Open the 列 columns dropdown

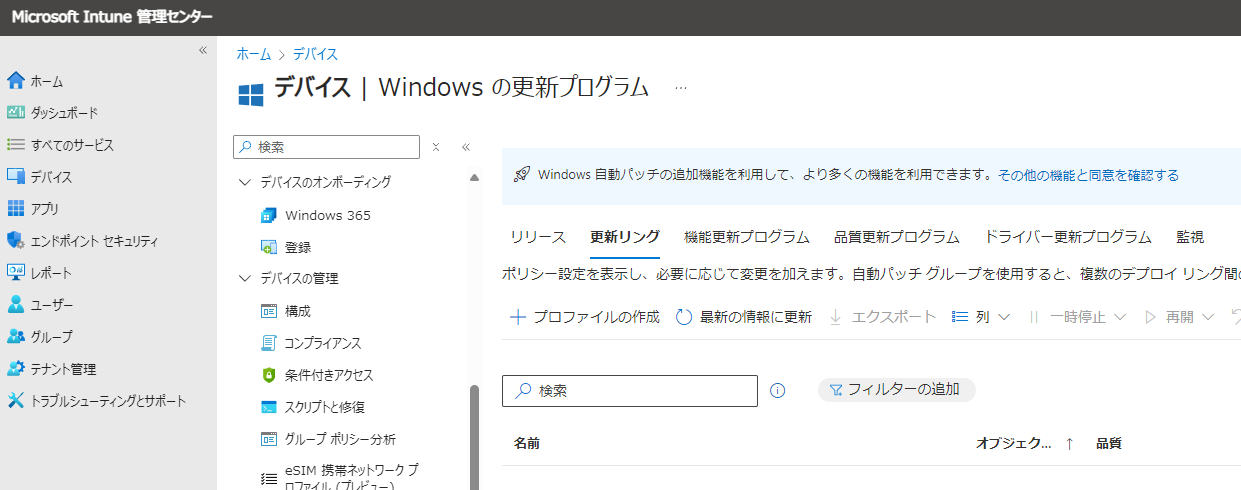980,317
